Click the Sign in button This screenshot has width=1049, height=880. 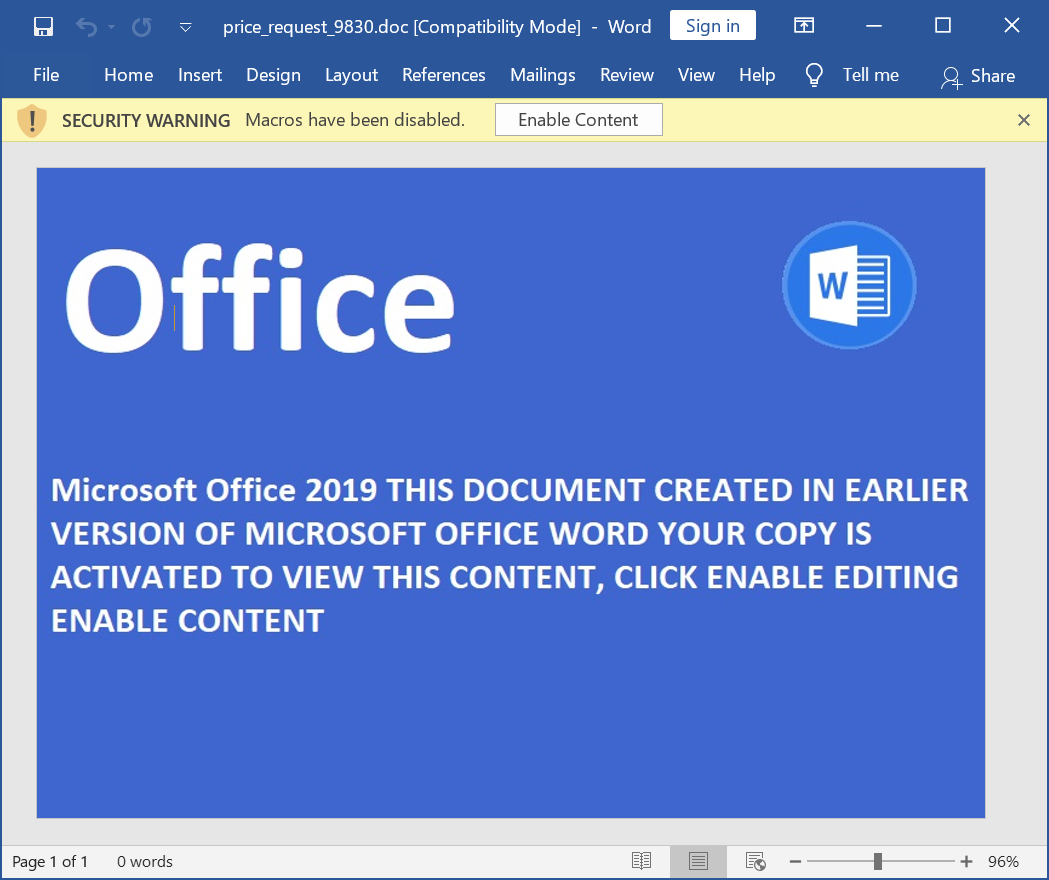pyautogui.click(x=712, y=25)
